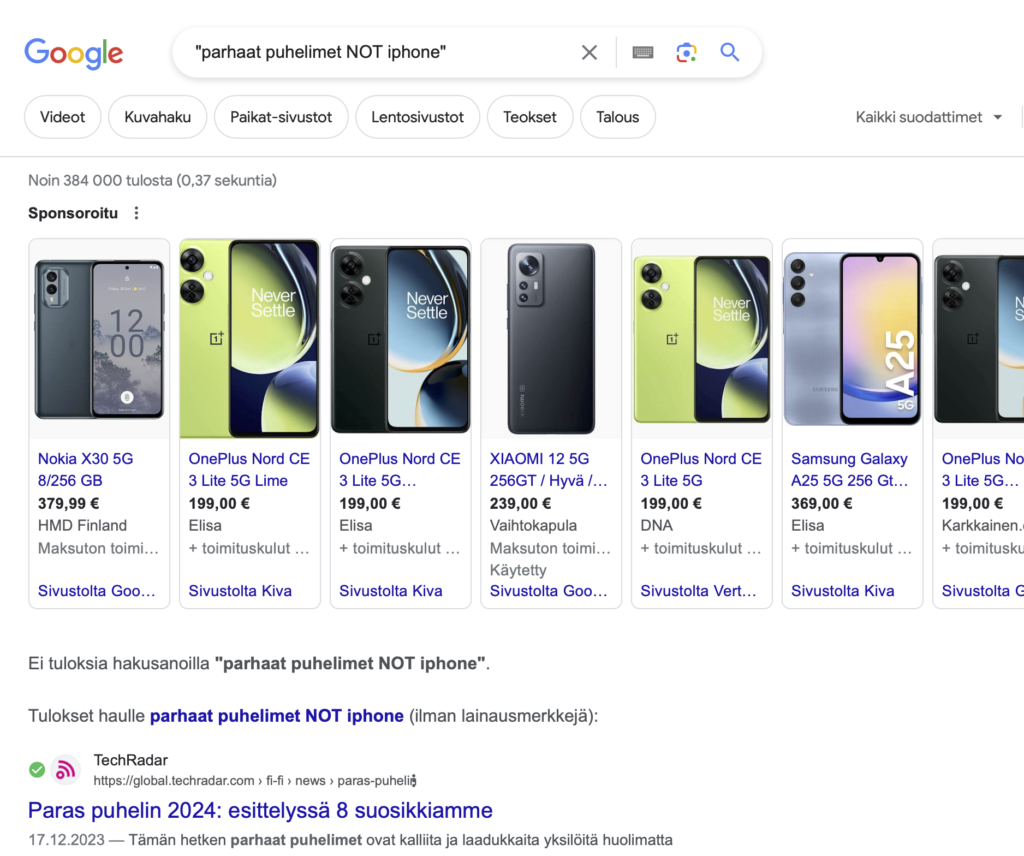The width and height of the screenshot is (1024, 856).
Task: Click inside the Google search text field
Action: [380, 53]
